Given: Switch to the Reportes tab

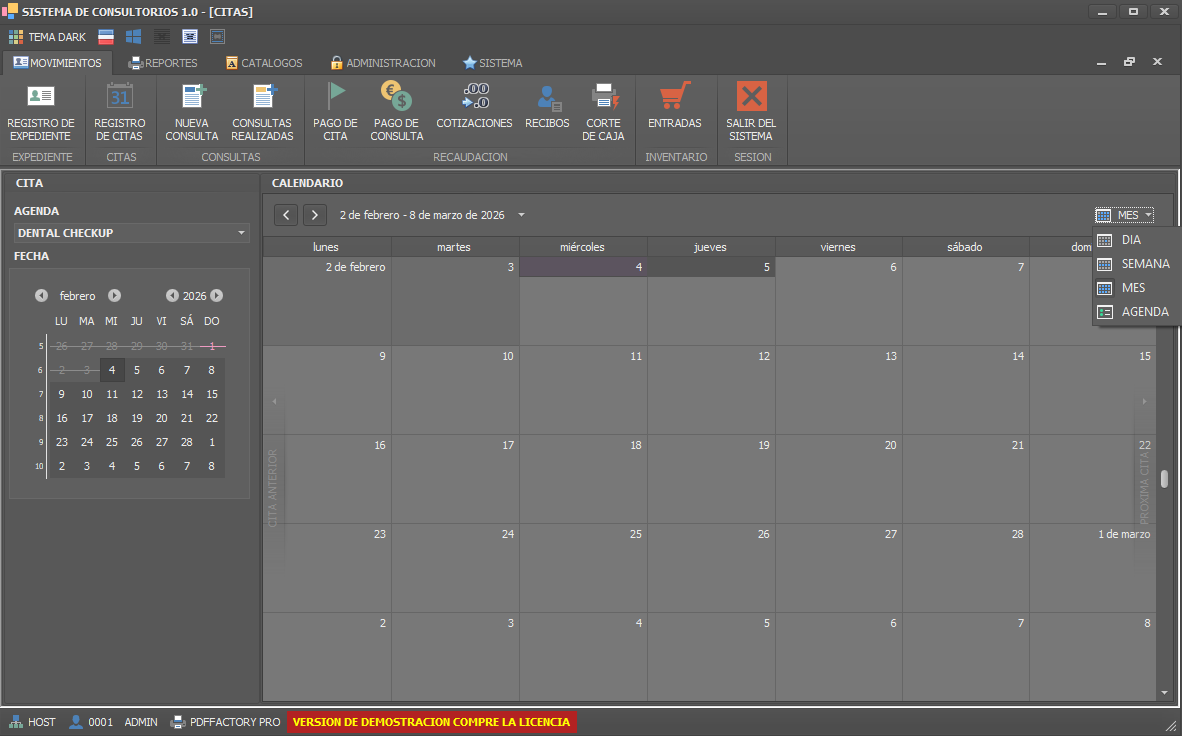Looking at the screenshot, I should (x=163, y=63).
